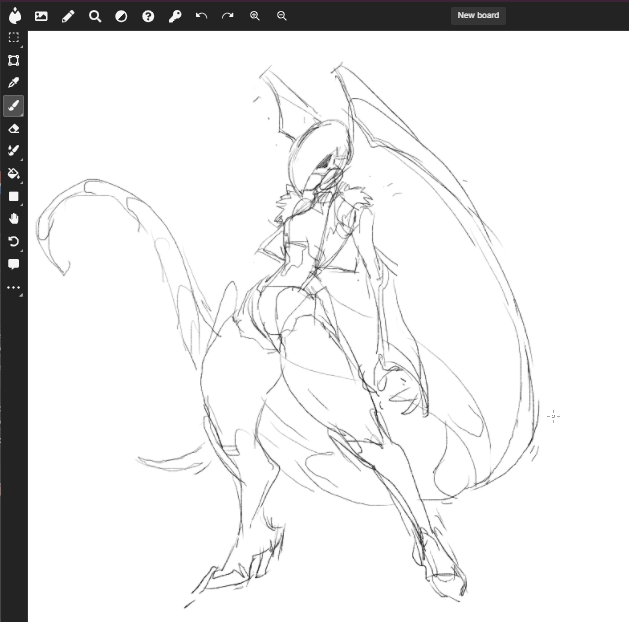Viewport: 629px width, 622px height.
Task: Select the speech bubble comment tool
Action: 14,264
